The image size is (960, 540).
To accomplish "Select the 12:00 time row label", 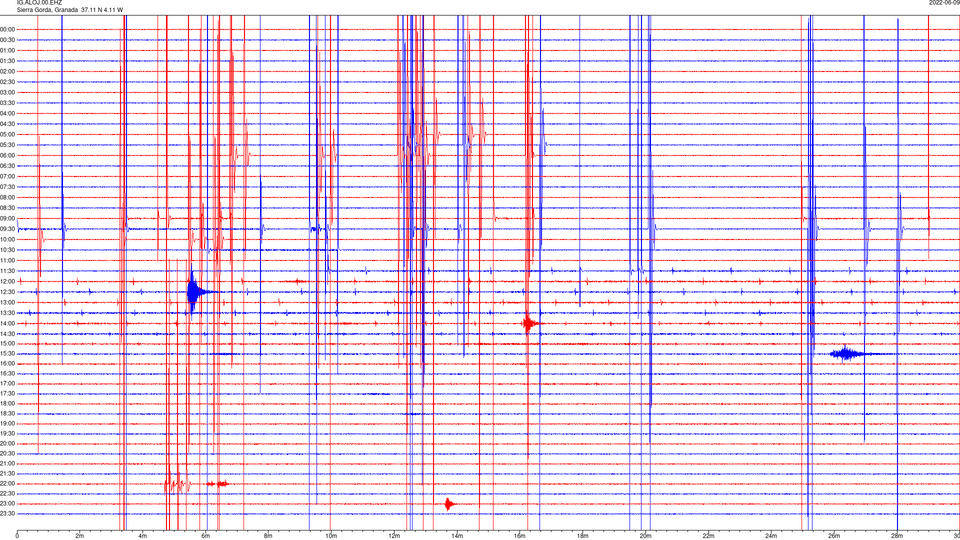I will click(x=8, y=281).
